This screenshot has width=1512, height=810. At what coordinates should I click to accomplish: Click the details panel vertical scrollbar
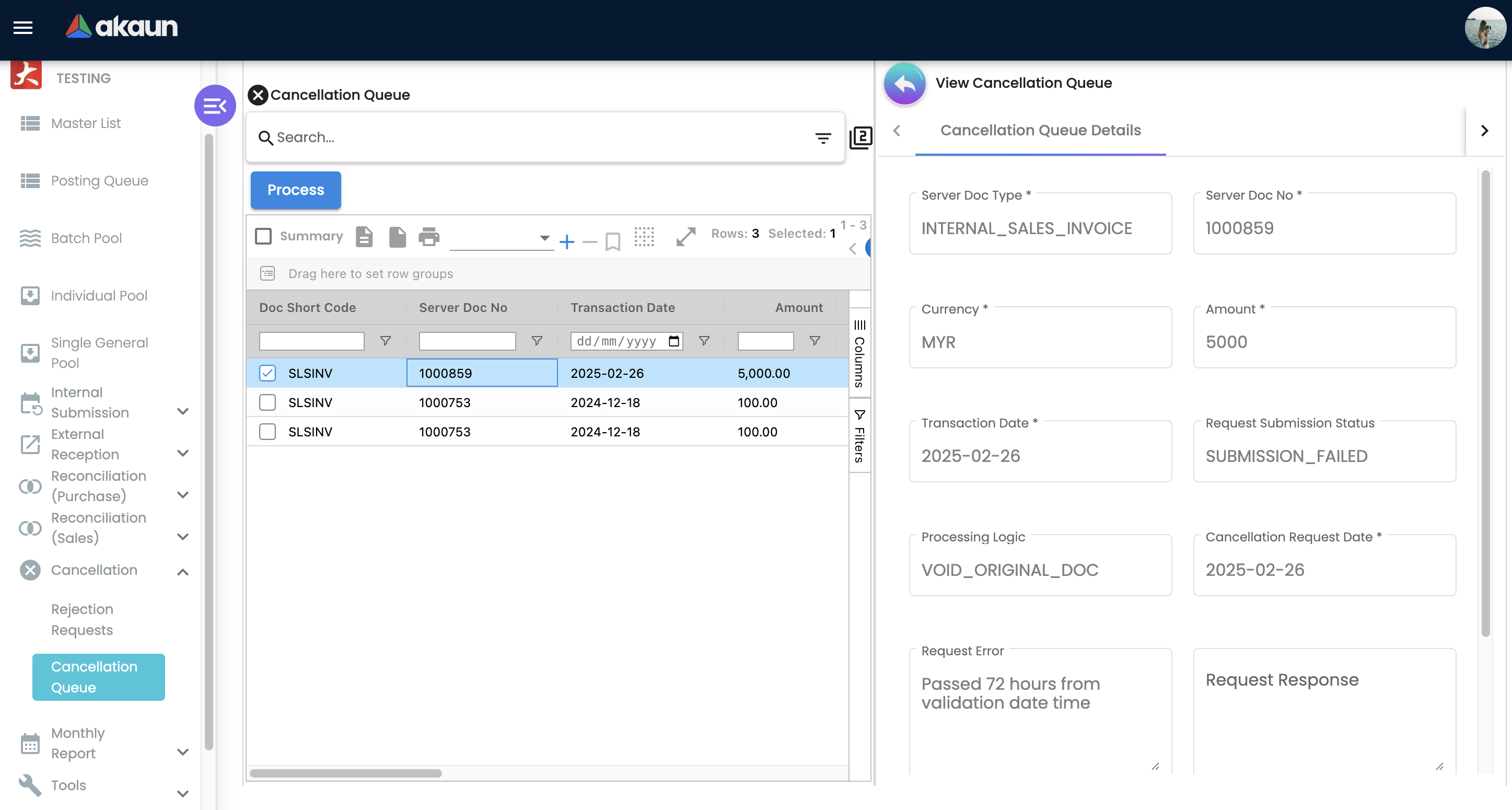click(1485, 404)
